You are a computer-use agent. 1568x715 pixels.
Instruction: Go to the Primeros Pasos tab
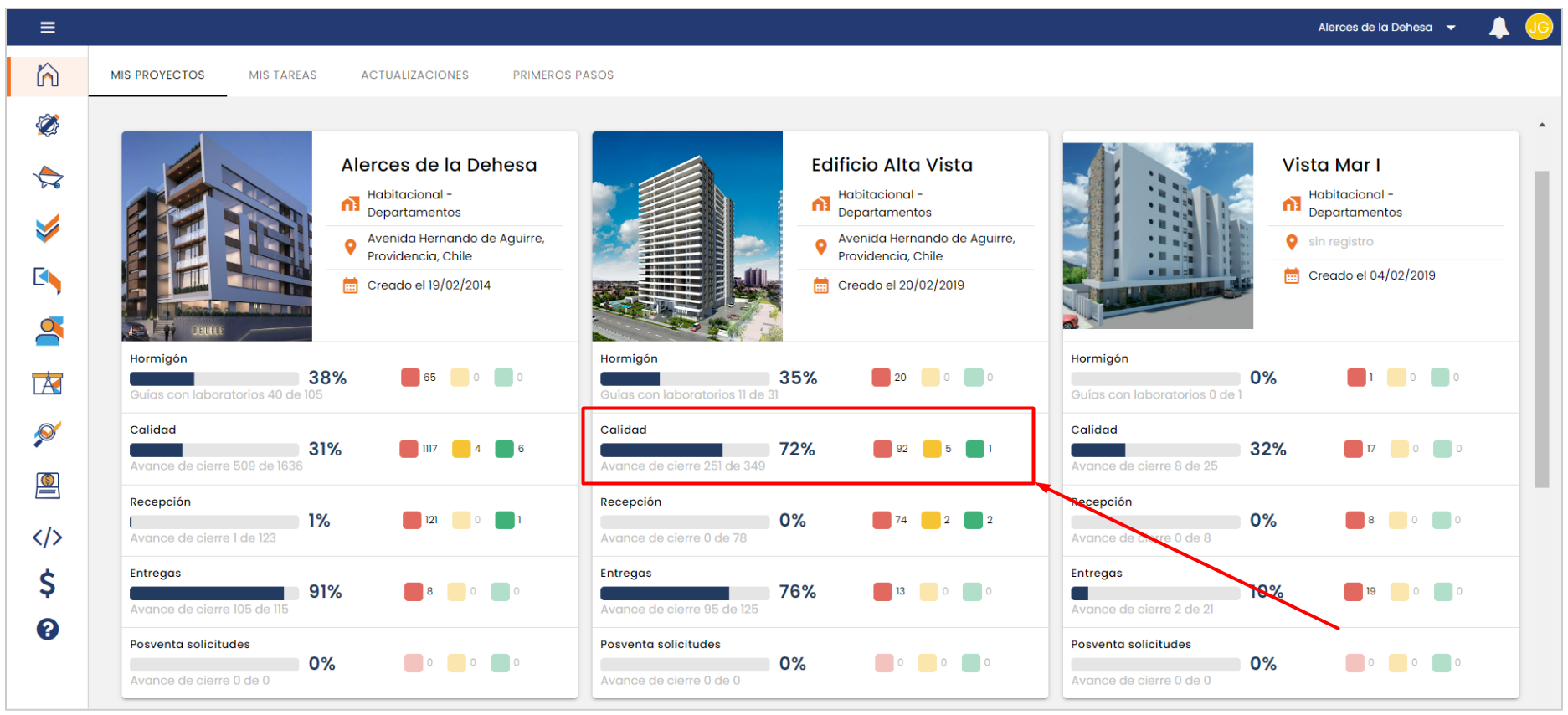(x=563, y=75)
